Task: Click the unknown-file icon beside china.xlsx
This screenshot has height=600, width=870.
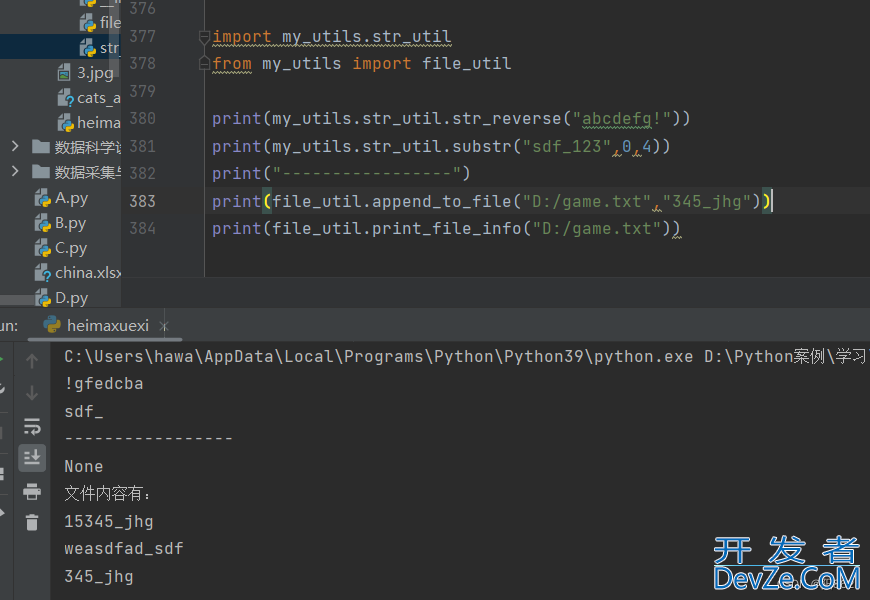Action: tap(43, 273)
